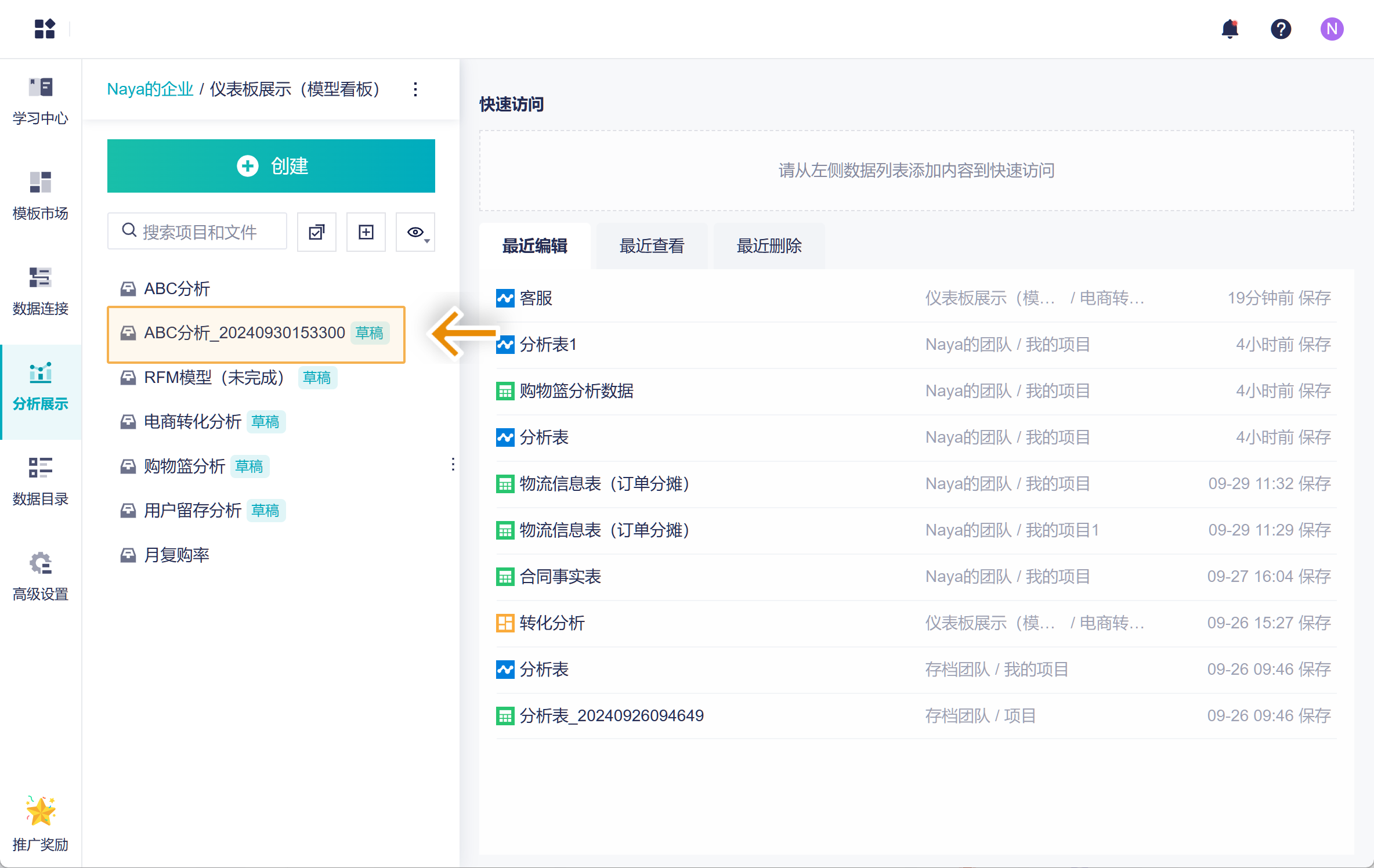This screenshot has width=1374, height=868.
Task: Open the three-dot menu beside the project title
Action: (x=415, y=89)
